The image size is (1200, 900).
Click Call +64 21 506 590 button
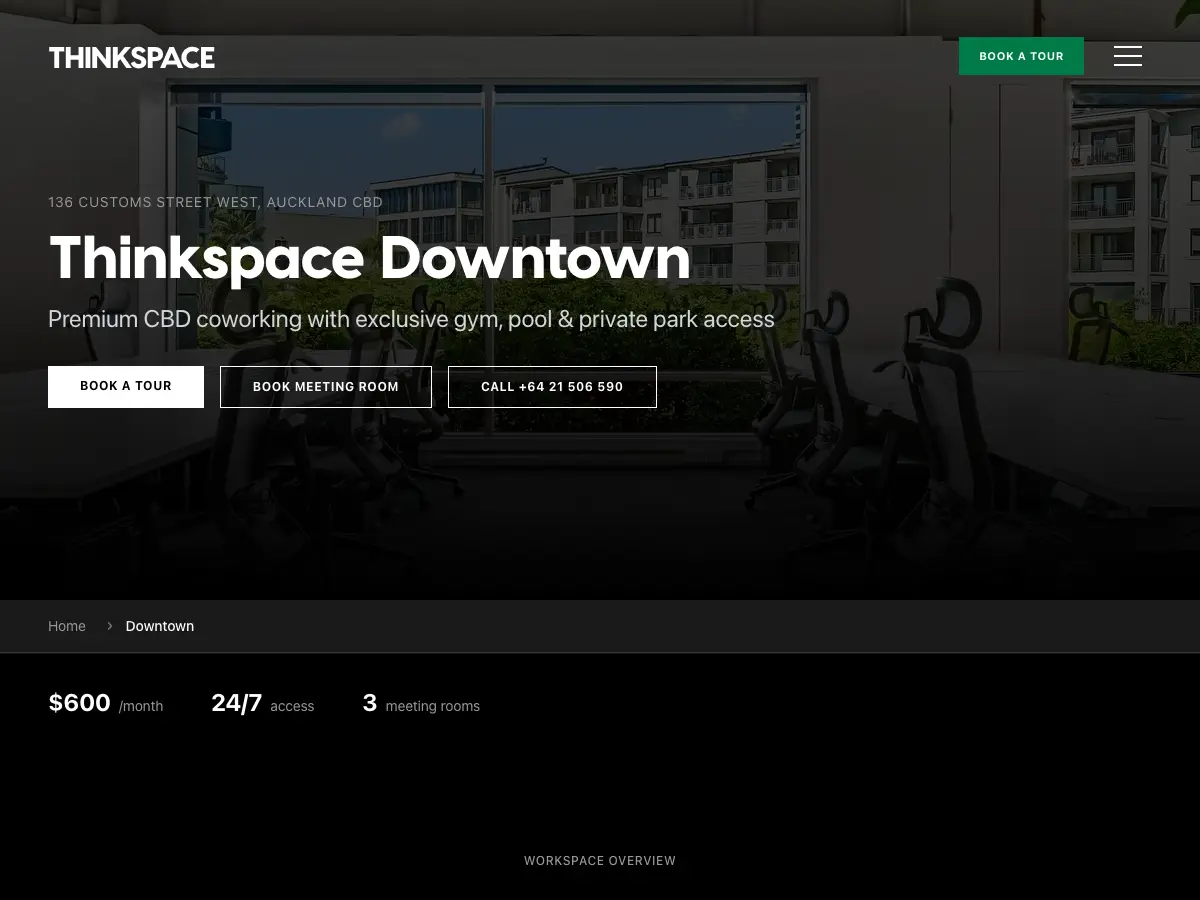click(552, 387)
